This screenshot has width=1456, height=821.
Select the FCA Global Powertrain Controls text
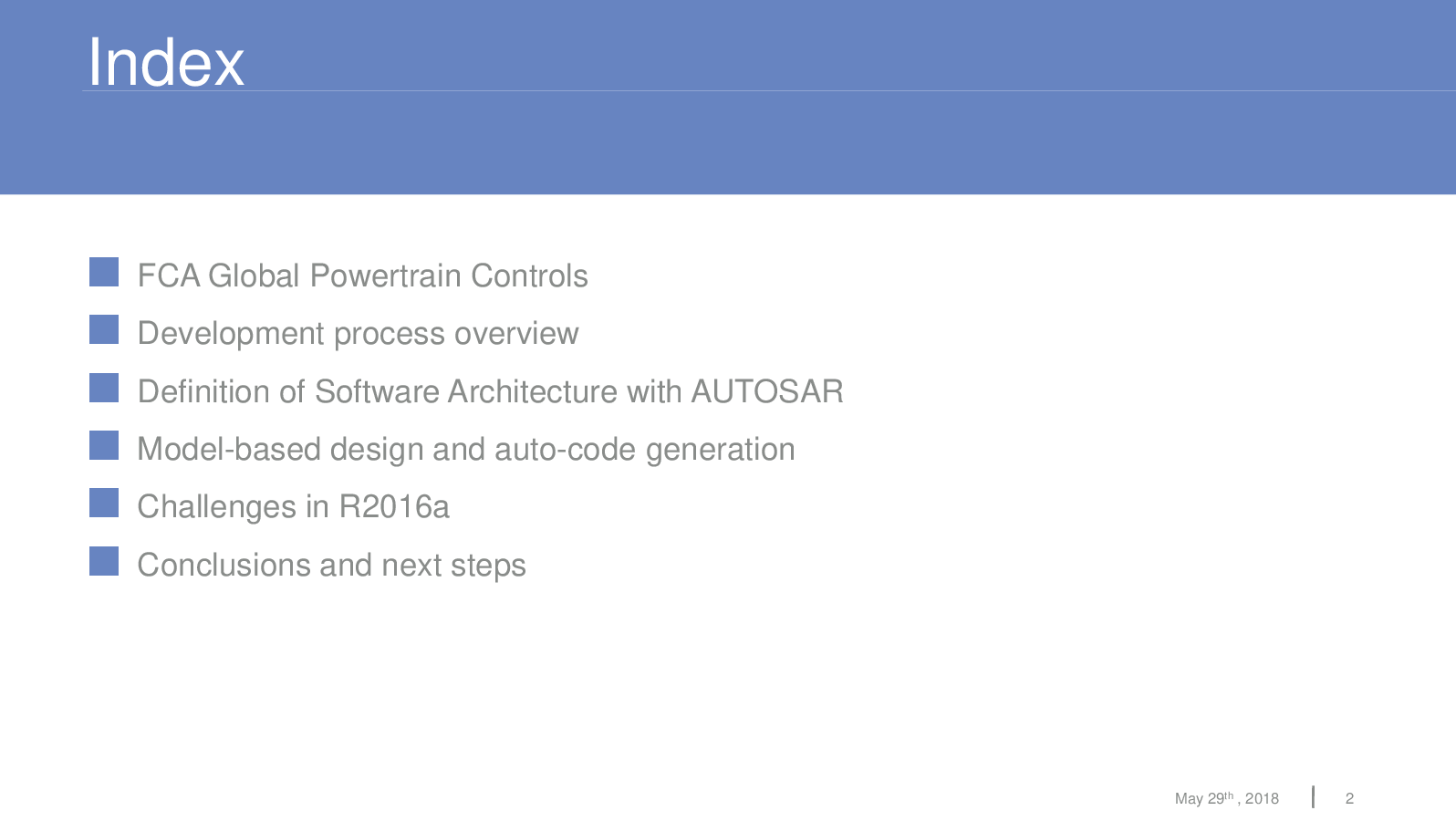pyautogui.click(x=362, y=275)
